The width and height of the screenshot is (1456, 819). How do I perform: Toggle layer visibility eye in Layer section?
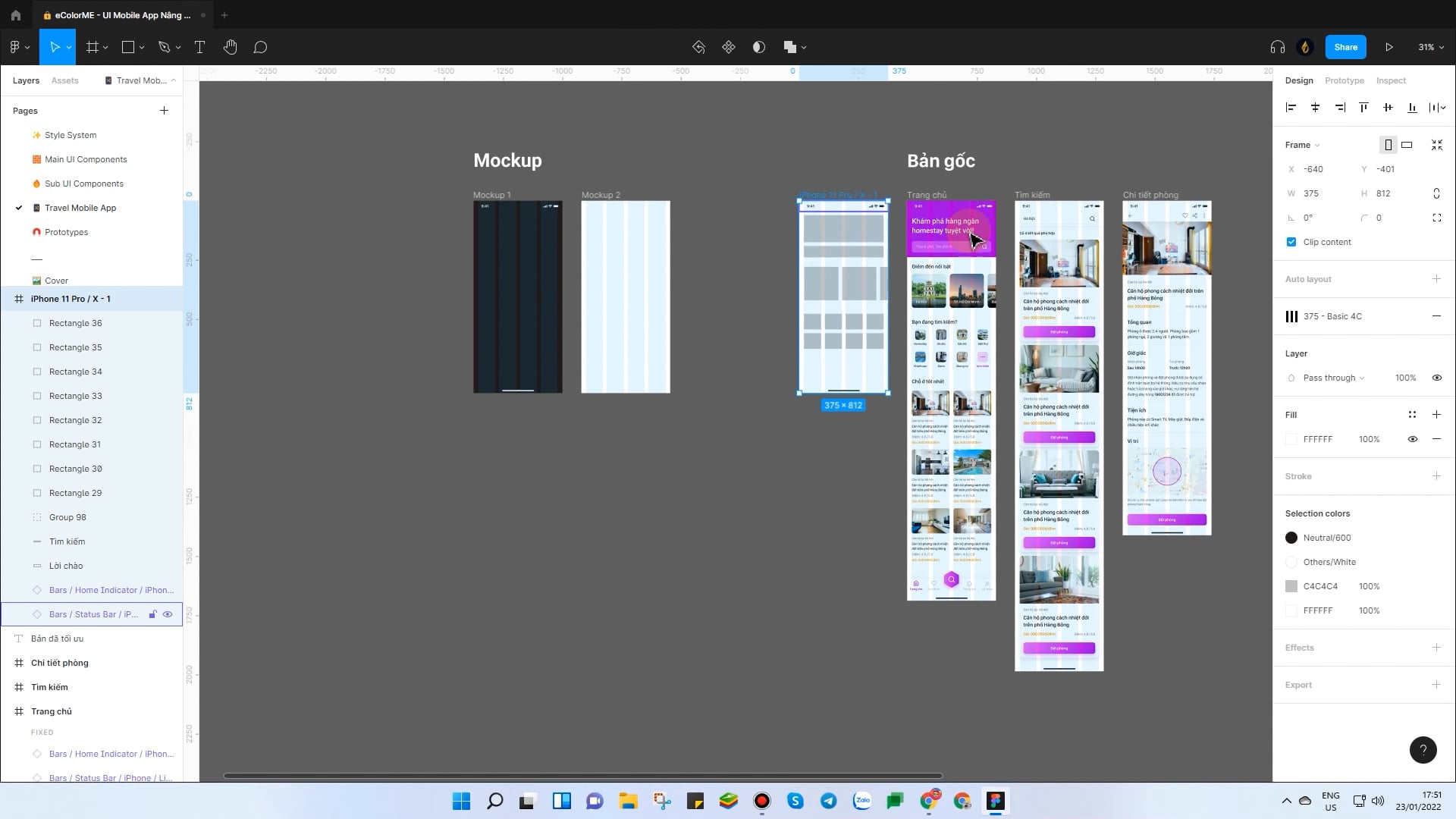click(x=1436, y=378)
